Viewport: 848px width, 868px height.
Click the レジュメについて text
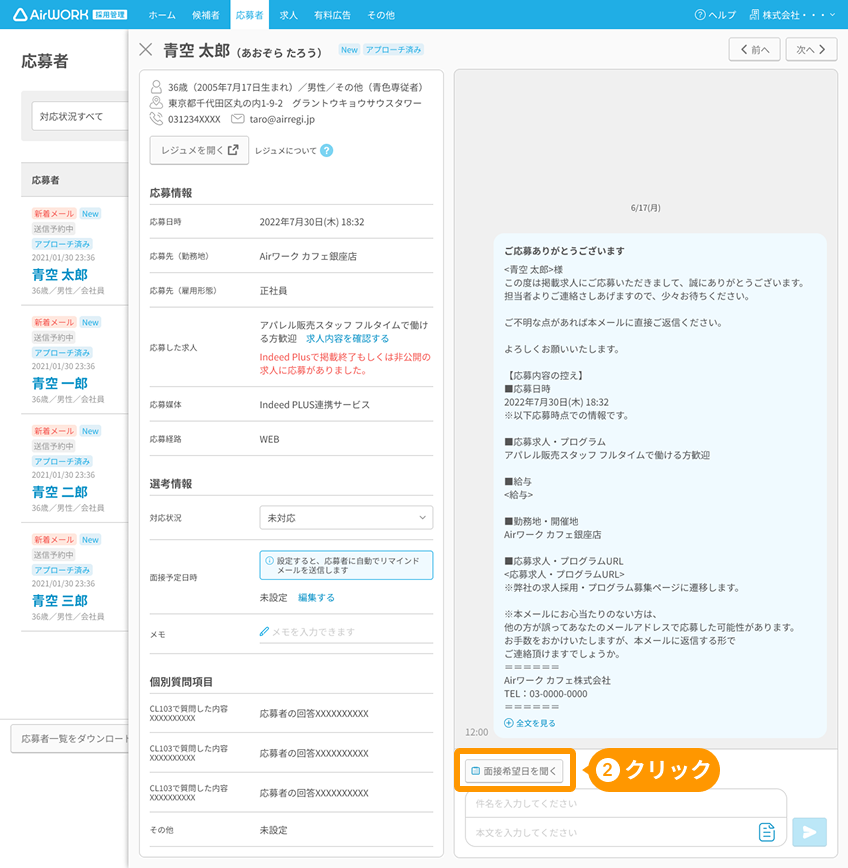(286, 151)
